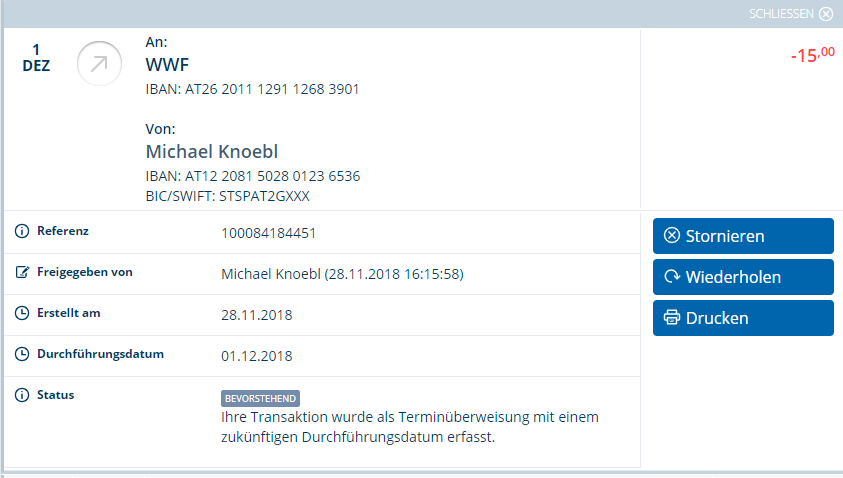Select the reference number 100084184451

268,233
